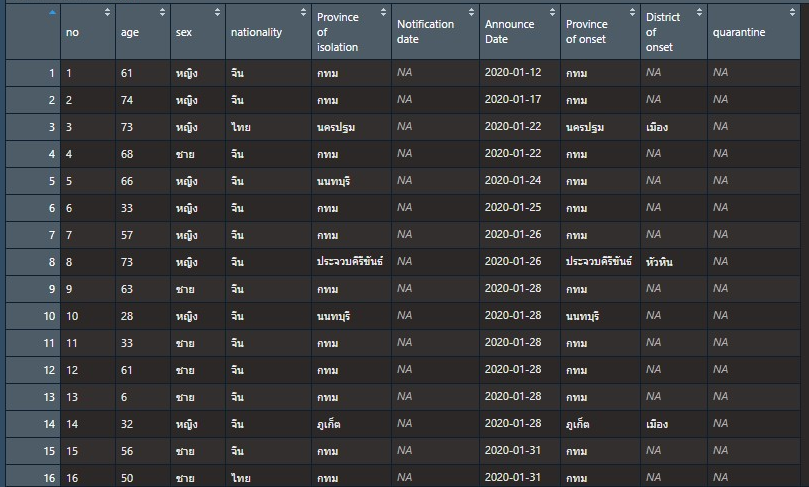Click the Notification date sort arrows
Screen dimensions: 809x487
(471, 13)
